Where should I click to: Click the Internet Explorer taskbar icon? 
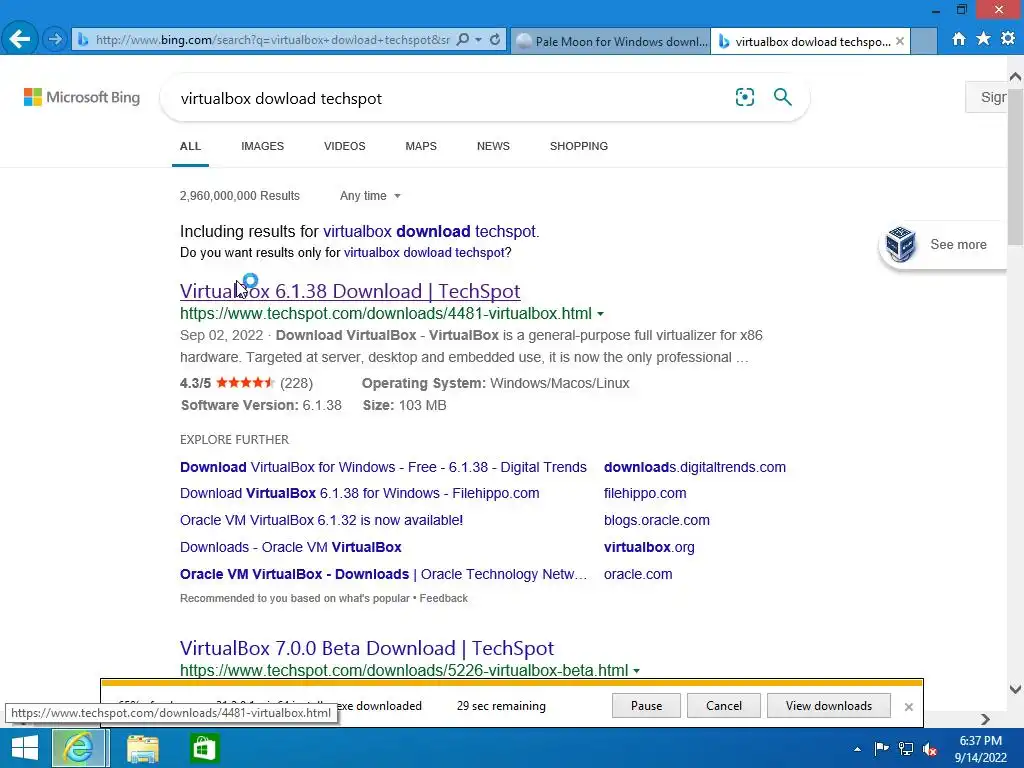[x=79, y=748]
